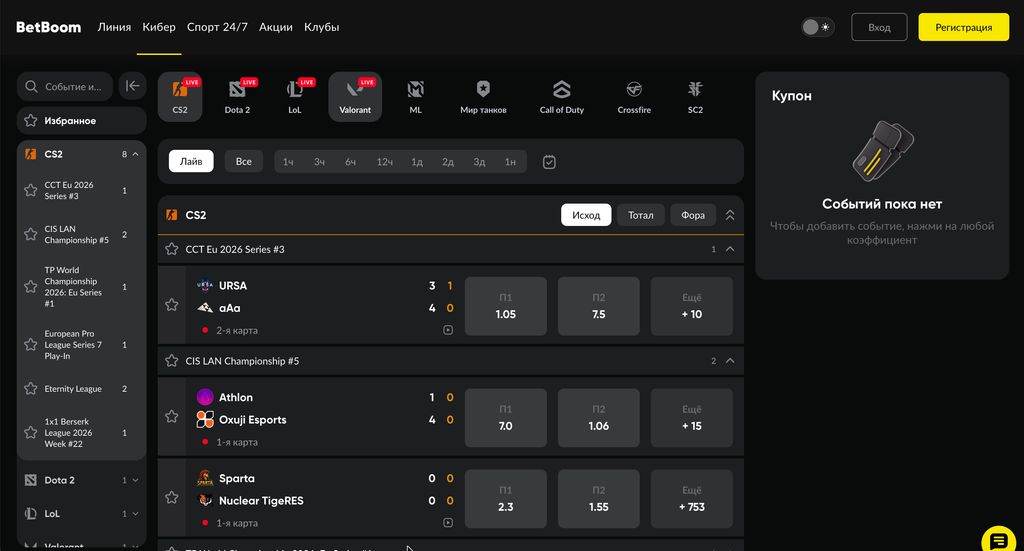Image resolution: width=1024 pixels, height=551 pixels.
Task: Open Ещё +753 markets for Sparta match
Action: click(692, 499)
